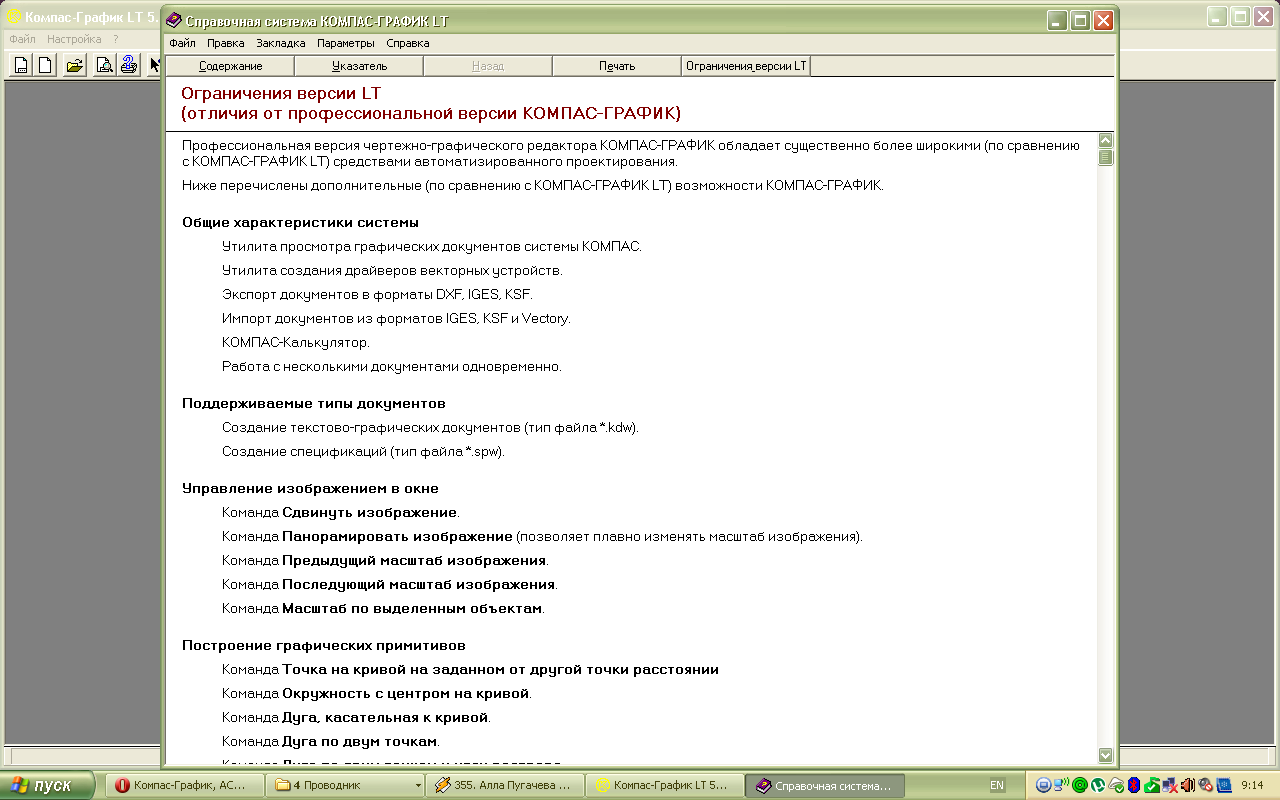Click the 'Панорамировать изображение' command text
1280x800 pixels.
[x=397, y=536]
